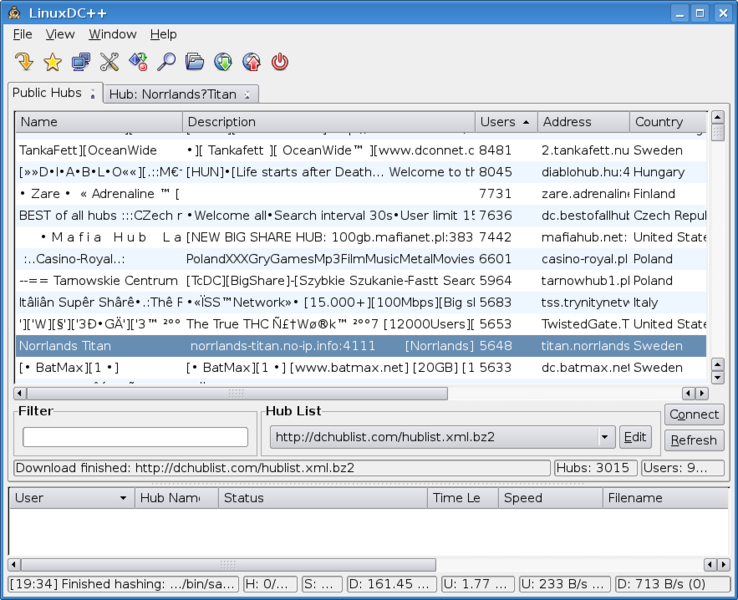
Task: Click the Favorite Hubs star icon
Action: (52, 62)
